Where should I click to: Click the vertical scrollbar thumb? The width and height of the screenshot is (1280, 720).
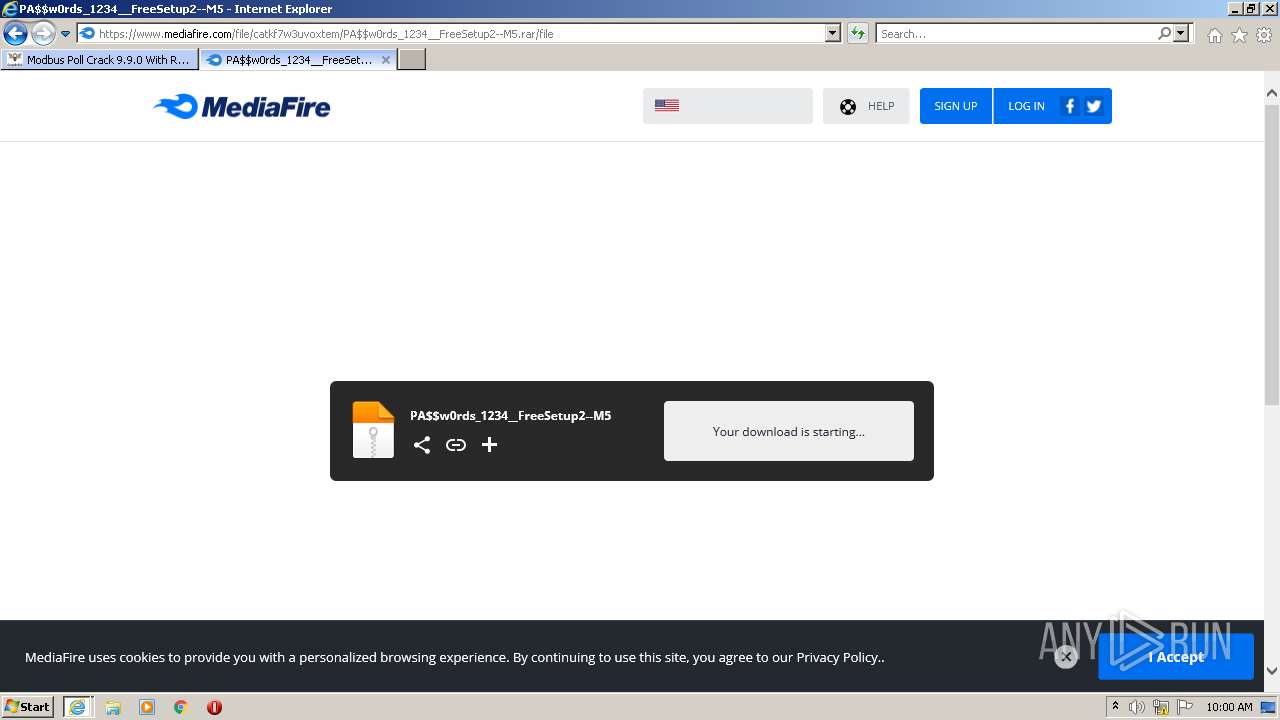pos(1272,254)
